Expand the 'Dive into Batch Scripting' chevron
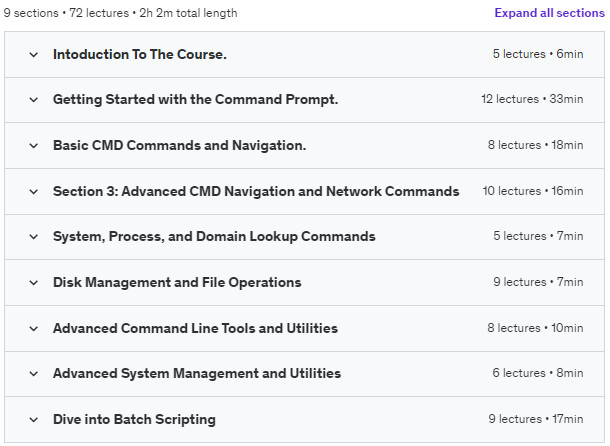This screenshot has width=610, height=446. 34,420
